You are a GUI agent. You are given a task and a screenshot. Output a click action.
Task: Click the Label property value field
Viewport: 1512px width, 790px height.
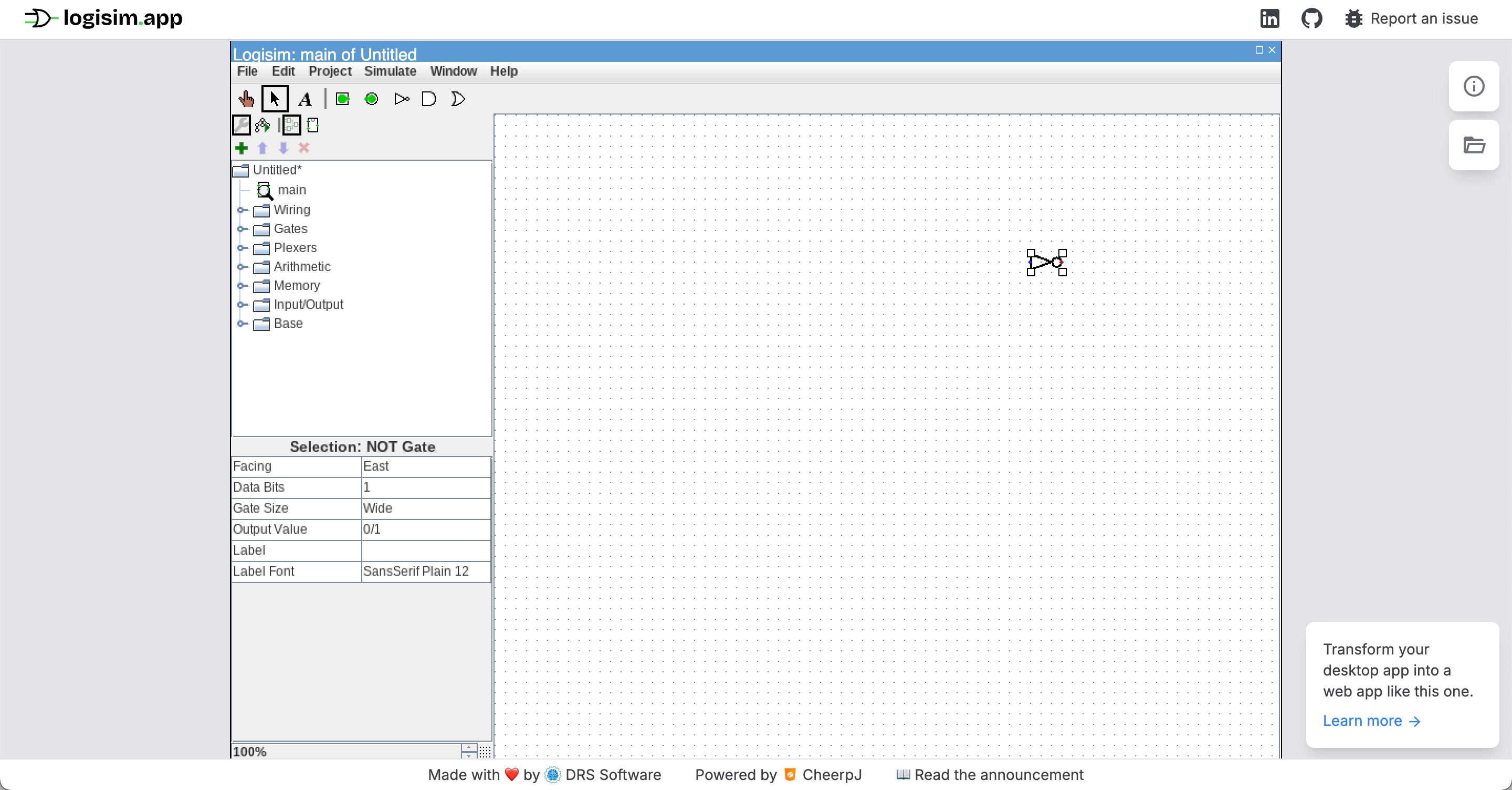(x=426, y=550)
